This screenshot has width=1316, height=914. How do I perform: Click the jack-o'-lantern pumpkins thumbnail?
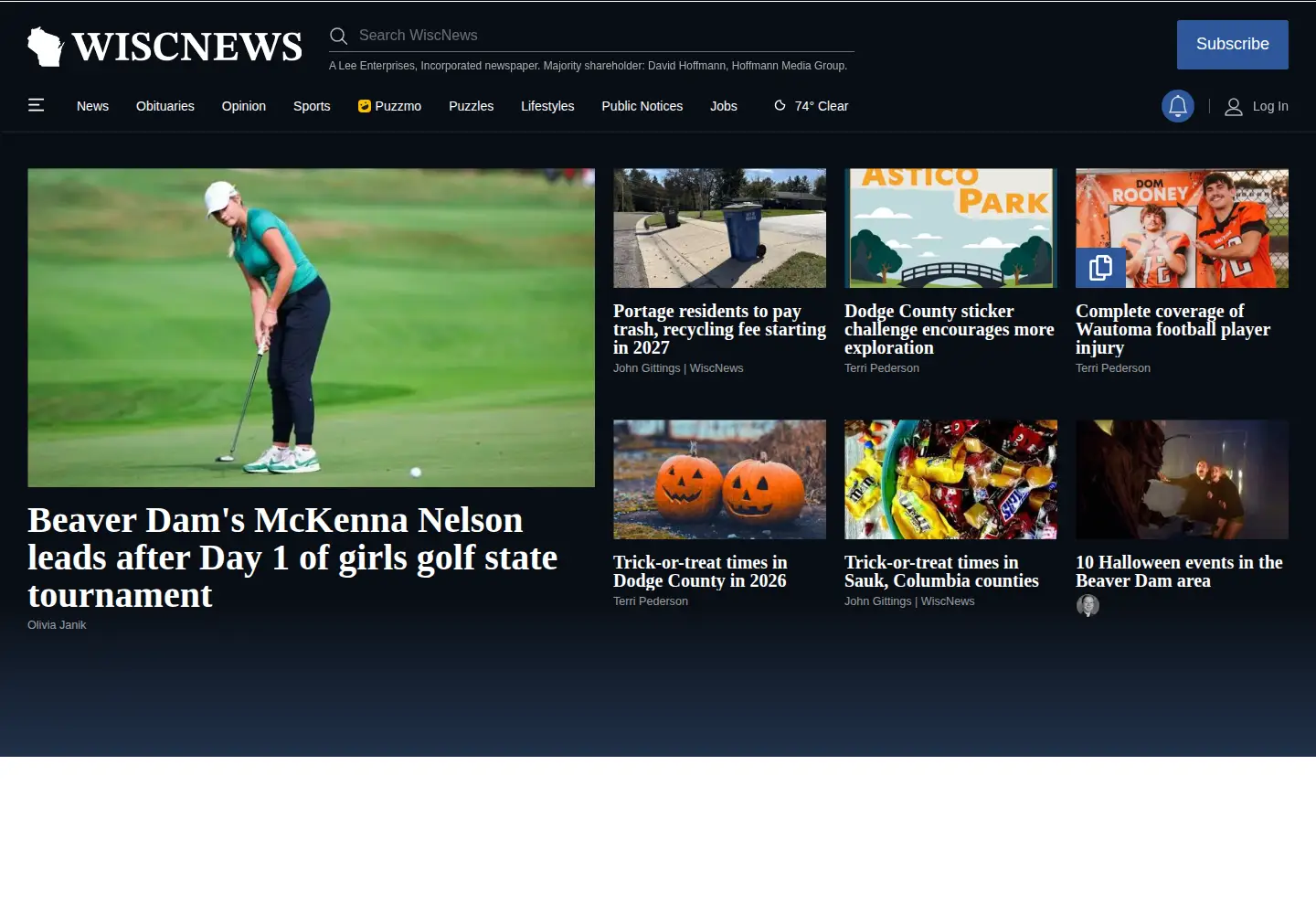(719, 479)
